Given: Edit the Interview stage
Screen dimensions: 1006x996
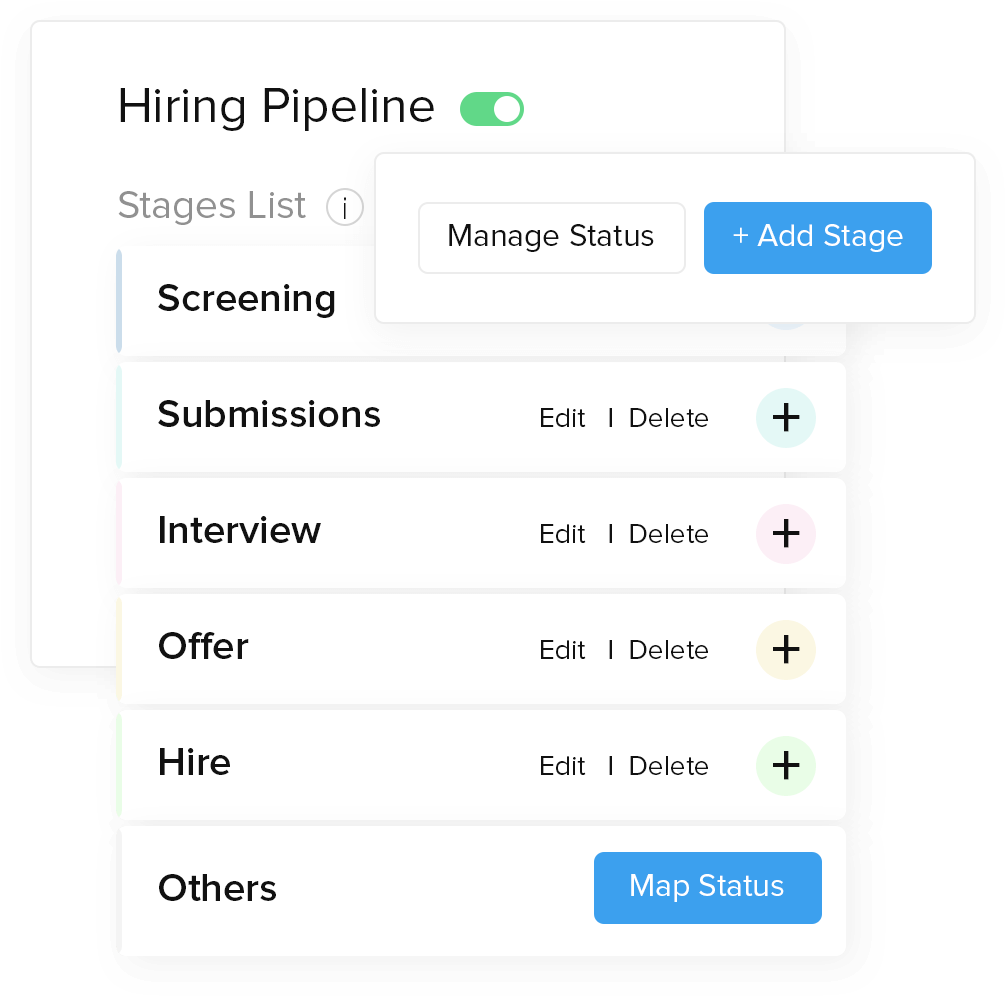Looking at the screenshot, I should coord(562,535).
